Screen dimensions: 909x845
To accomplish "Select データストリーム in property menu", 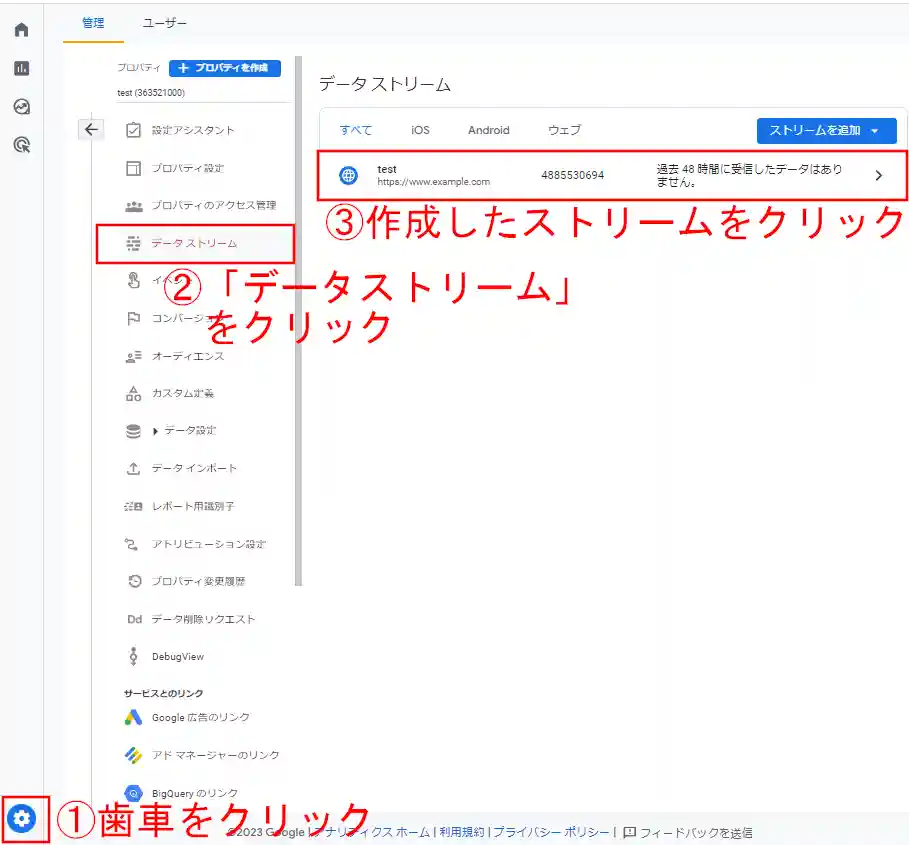I will [194, 243].
